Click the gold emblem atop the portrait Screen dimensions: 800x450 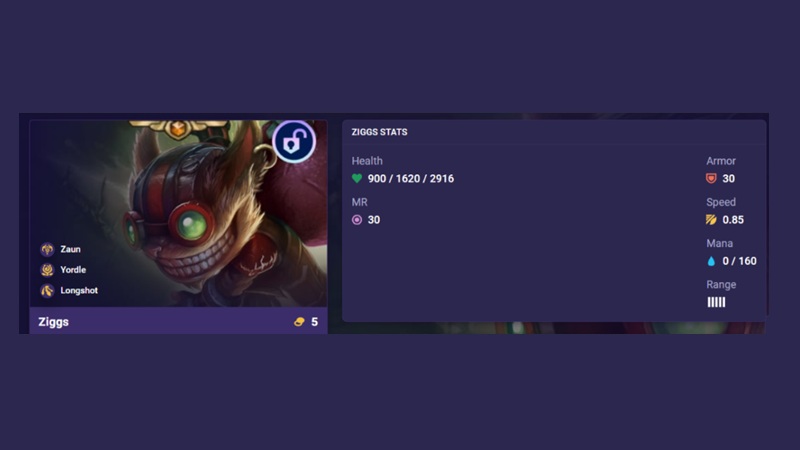(x=178, y=129)
